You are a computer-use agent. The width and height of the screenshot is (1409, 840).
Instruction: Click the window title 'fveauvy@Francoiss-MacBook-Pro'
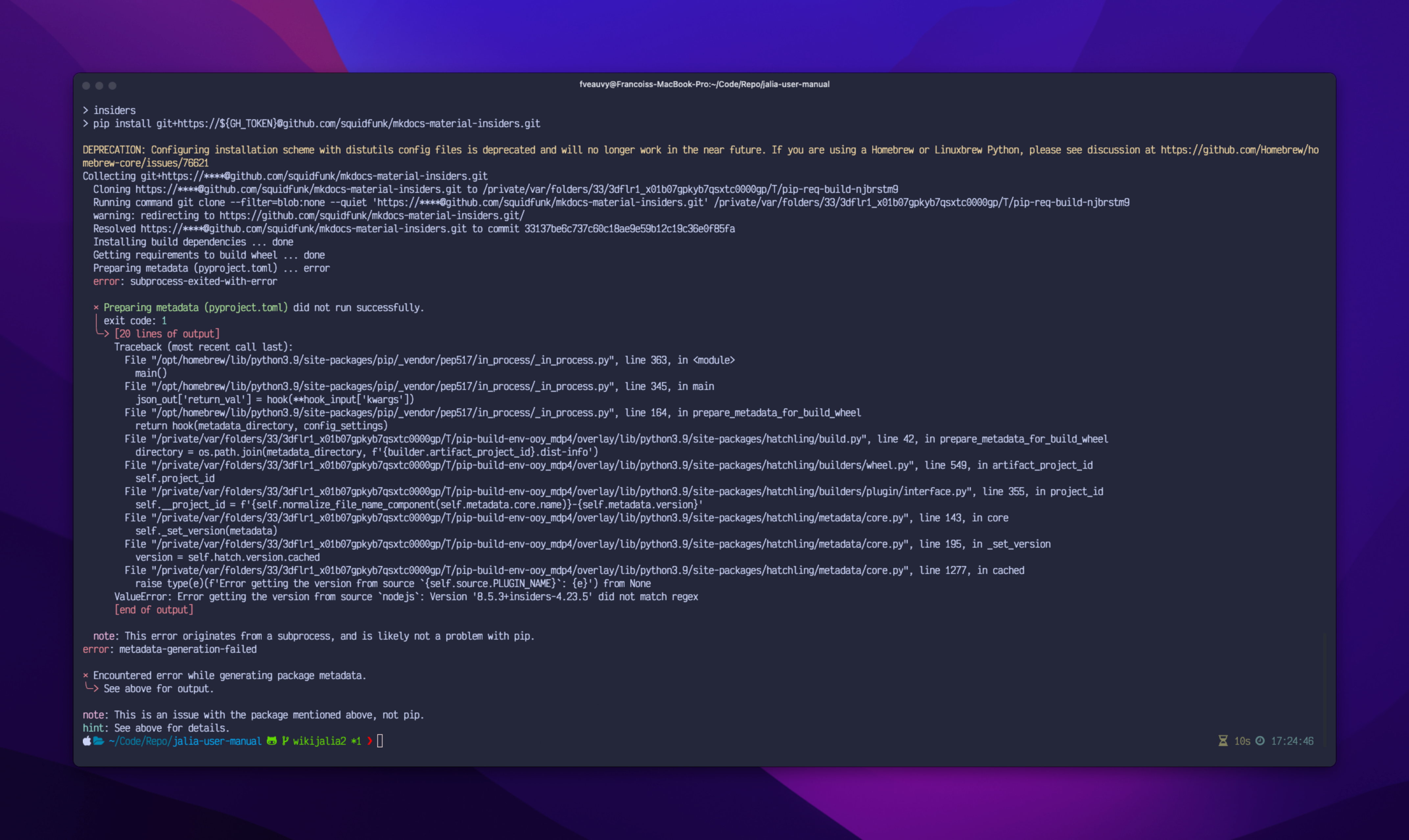(x=704, y=84)
